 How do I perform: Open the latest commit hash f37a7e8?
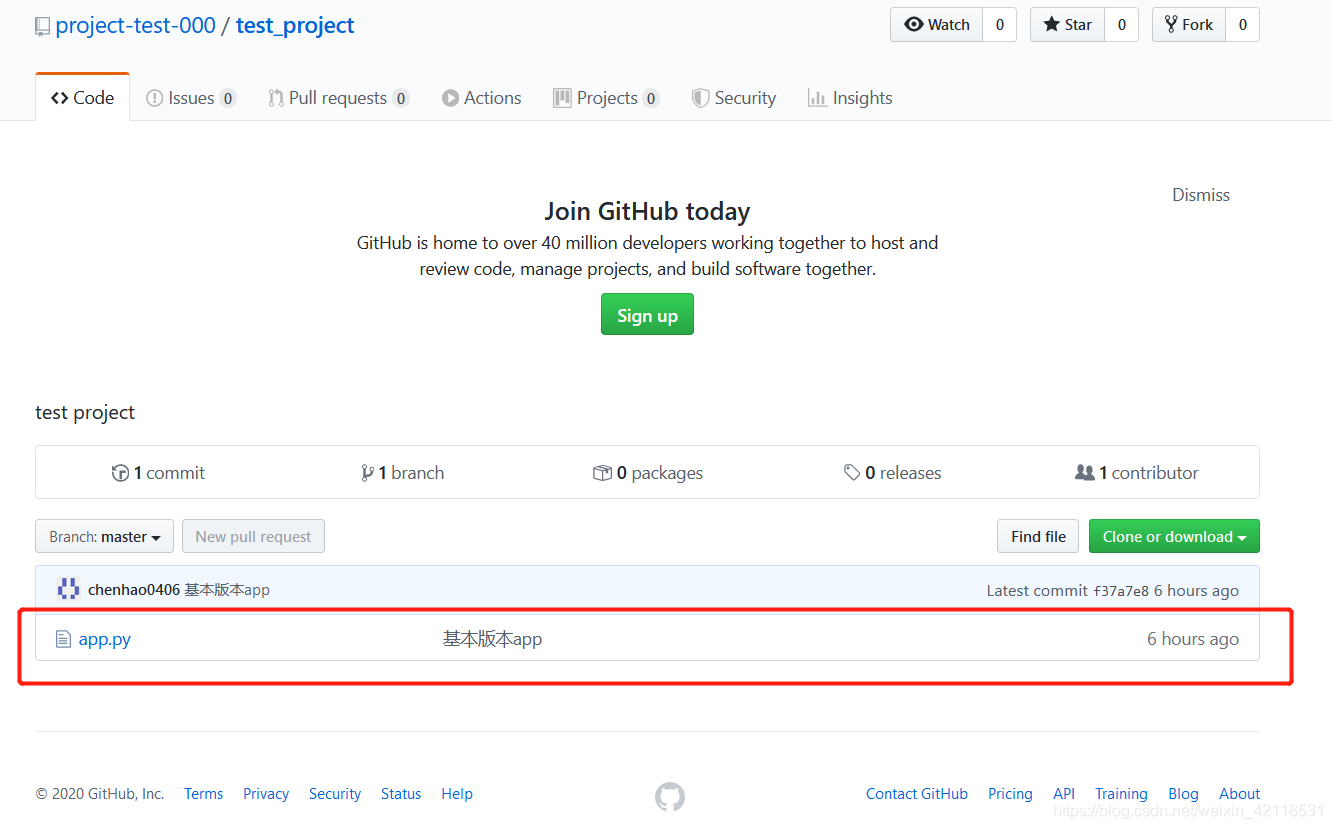pos(1120,591)
